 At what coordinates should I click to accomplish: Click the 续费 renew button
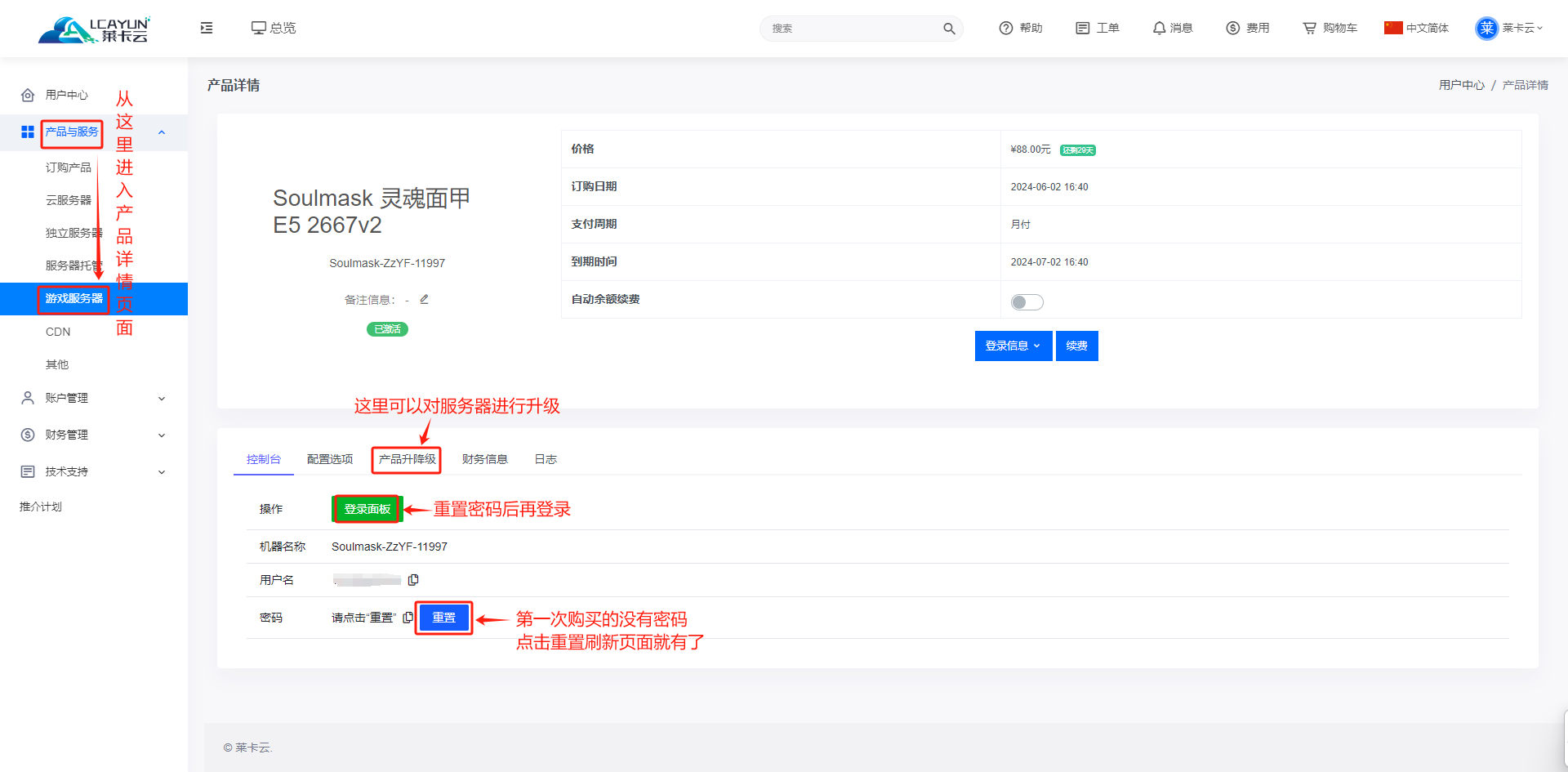click(1077, 346)
